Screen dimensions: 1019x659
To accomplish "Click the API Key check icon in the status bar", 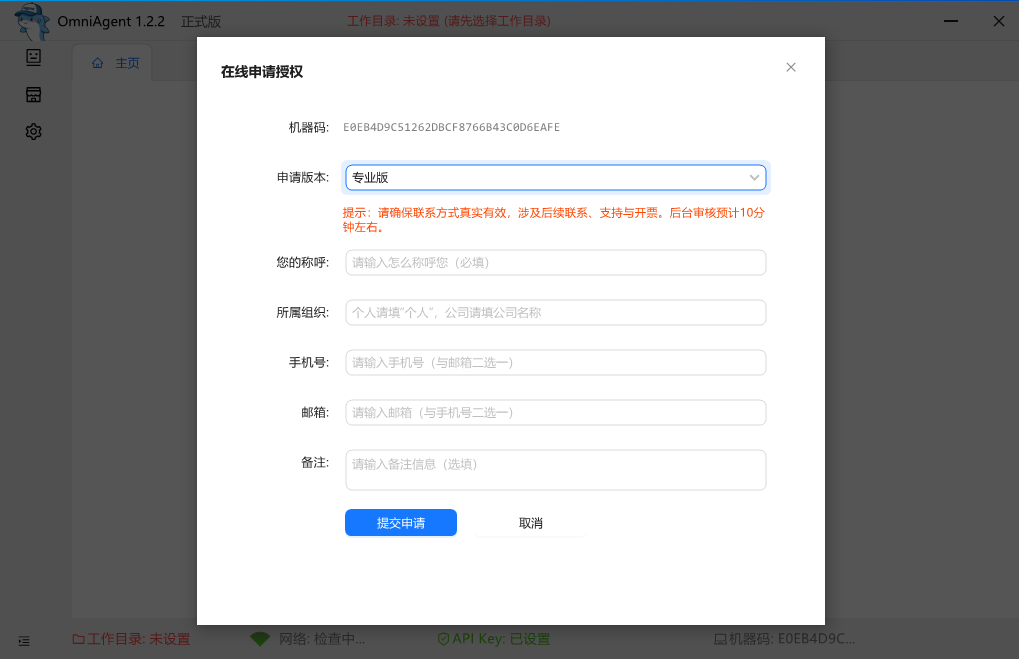I will click(x=442, y=638).
